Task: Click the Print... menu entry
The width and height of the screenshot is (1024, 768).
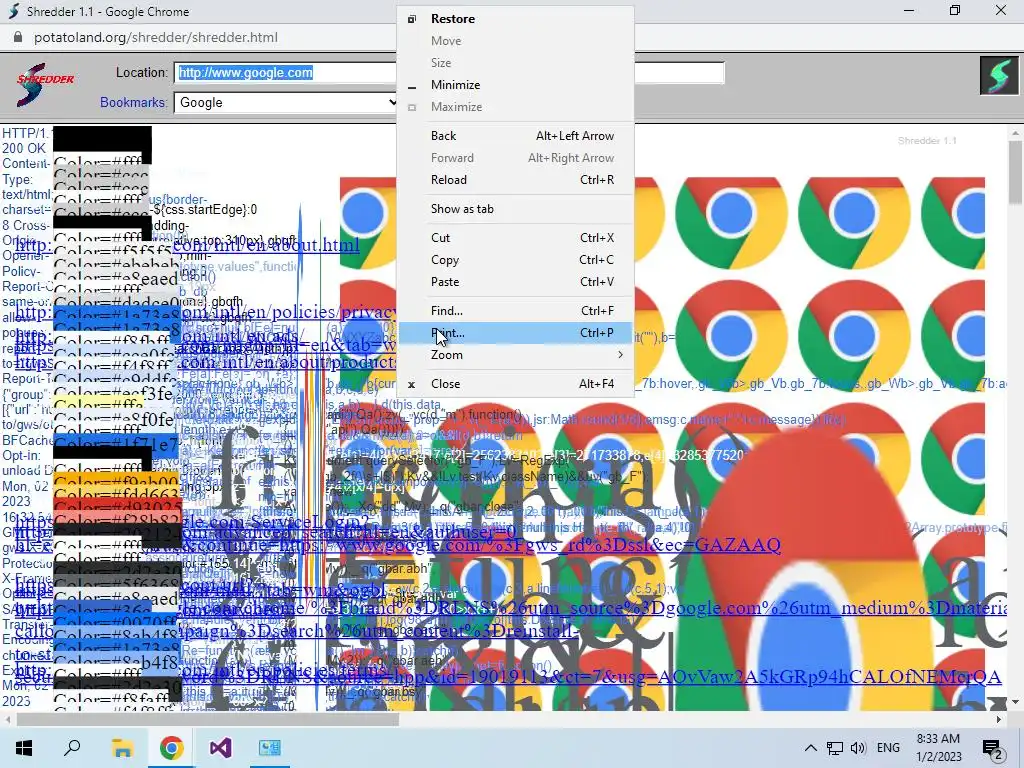Action: coord(515,333)
